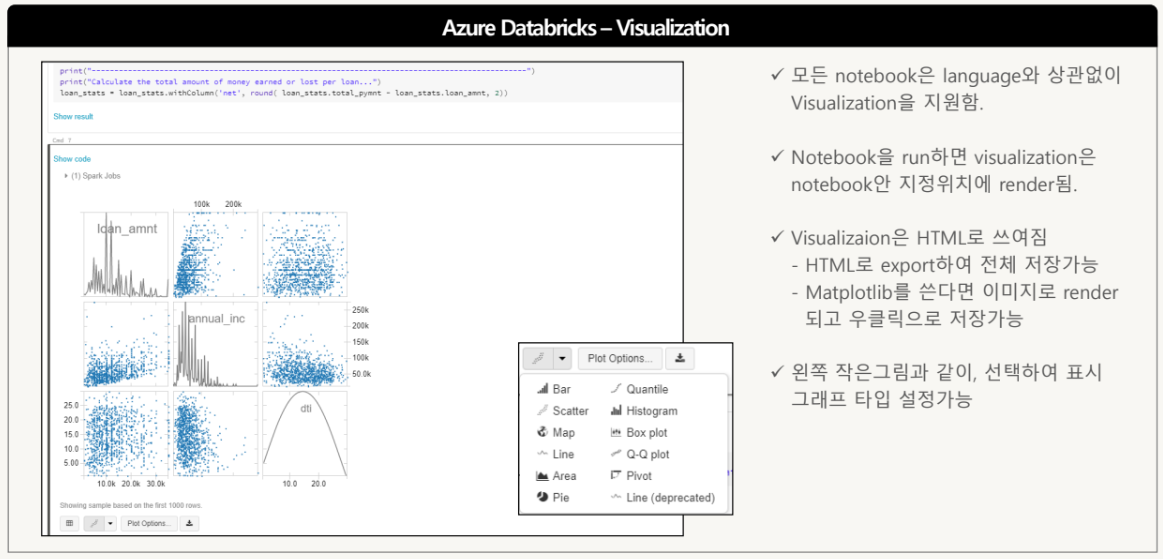The image size is (1163, 559).
Task: Click the 'Cmd 7' cell label
Action: (62, 139)
